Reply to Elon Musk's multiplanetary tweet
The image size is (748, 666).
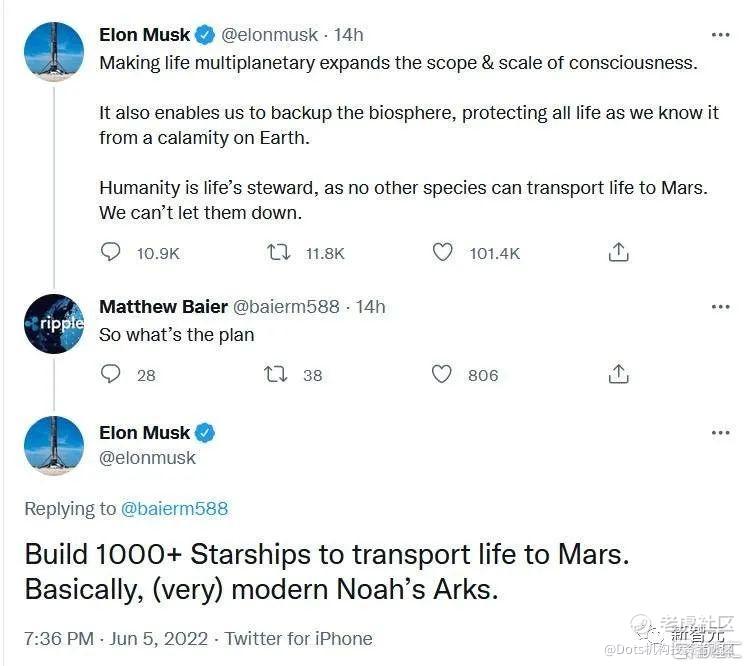pos(111,253)
